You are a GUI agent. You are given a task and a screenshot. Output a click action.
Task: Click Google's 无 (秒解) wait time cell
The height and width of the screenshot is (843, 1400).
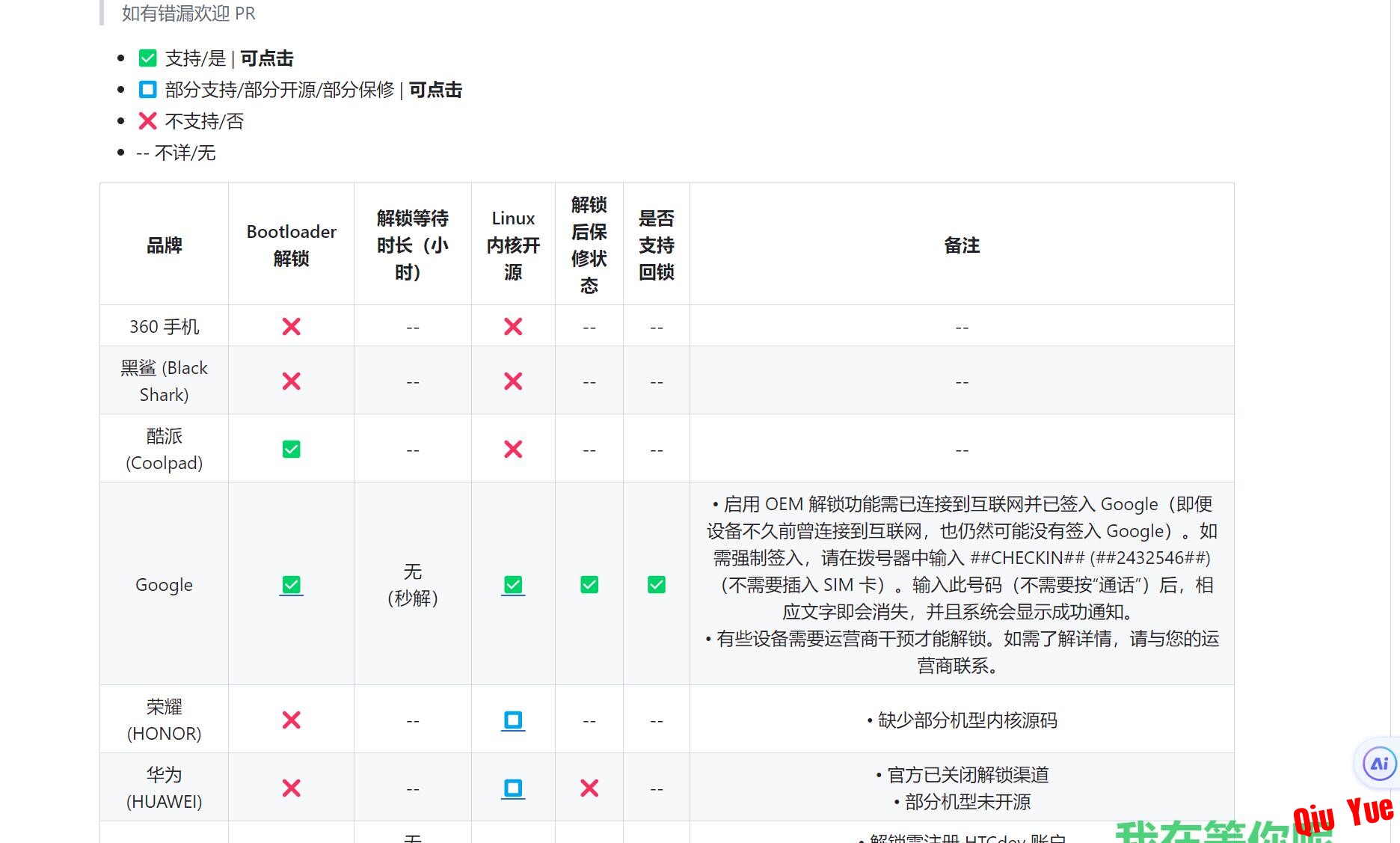point(413,585)
